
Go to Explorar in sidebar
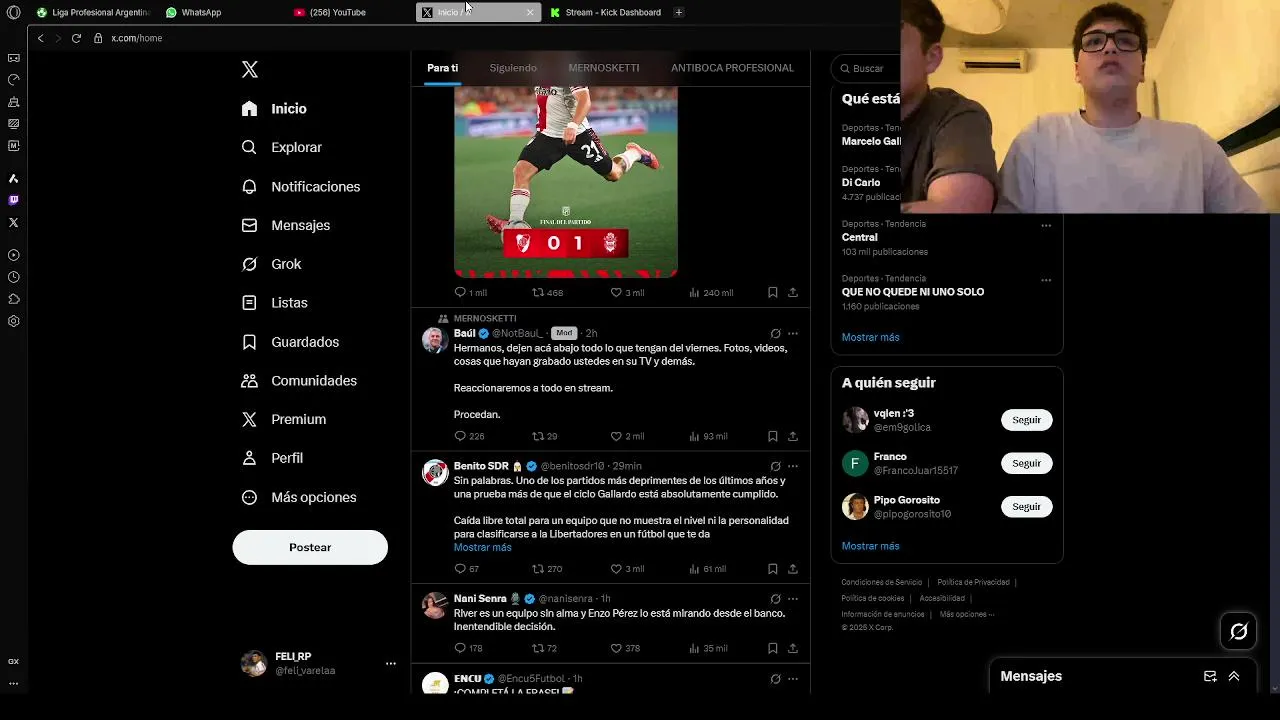[282, 147]
